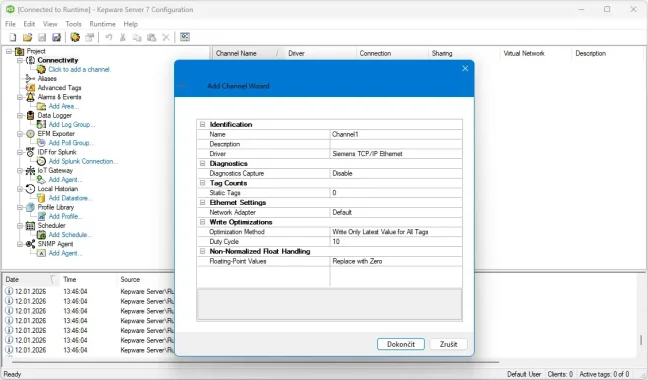Click the New Channel toolbar icon

75,38
